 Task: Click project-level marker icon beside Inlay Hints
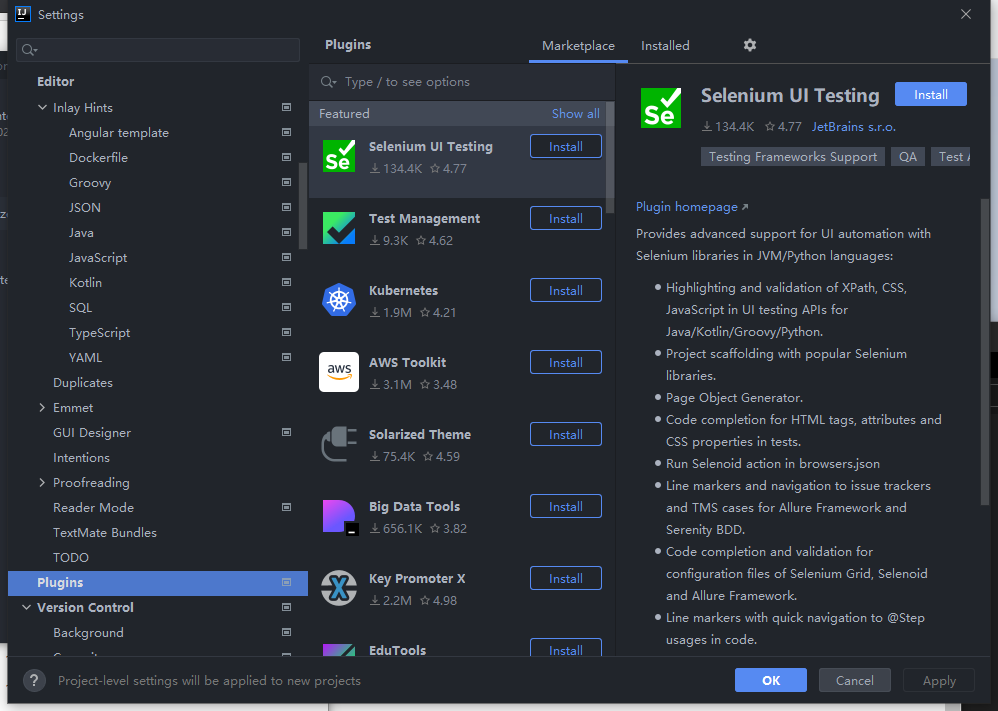[x=286, y=108]
